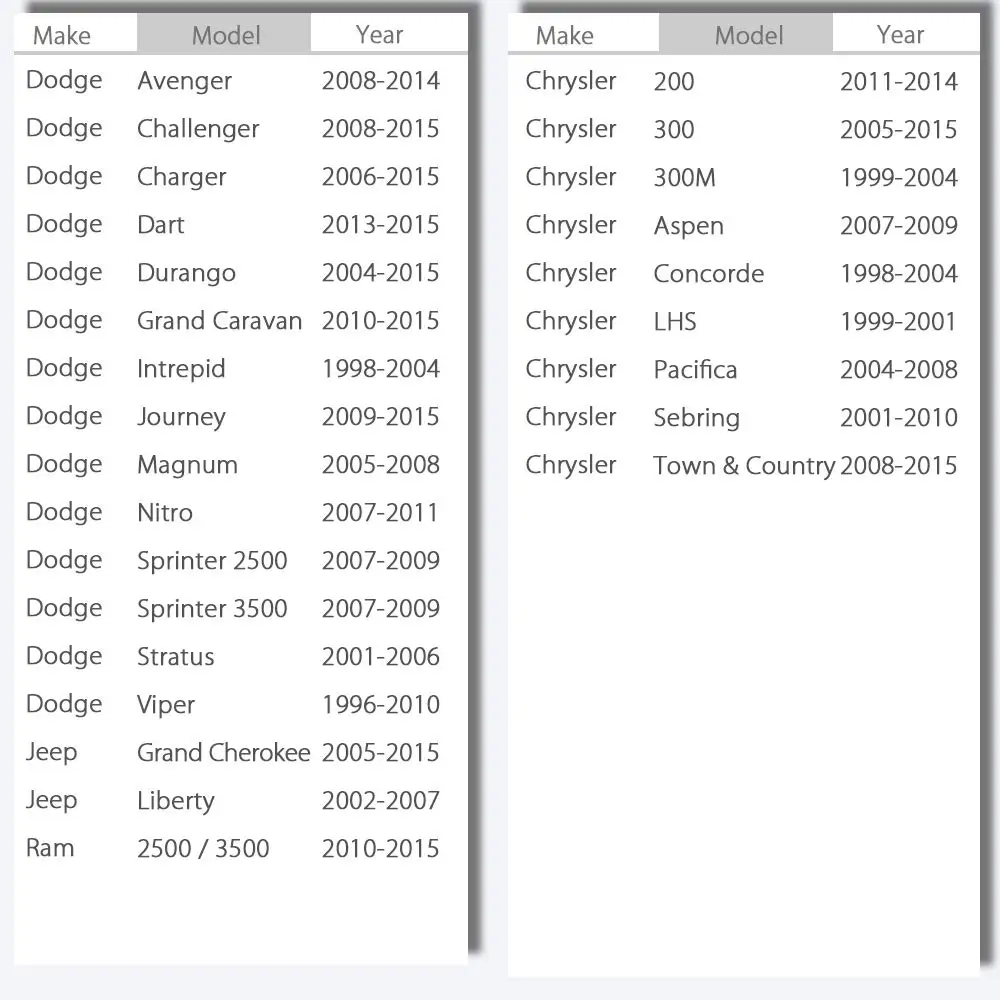Click the Ram make cell

[x=50, y=848]
